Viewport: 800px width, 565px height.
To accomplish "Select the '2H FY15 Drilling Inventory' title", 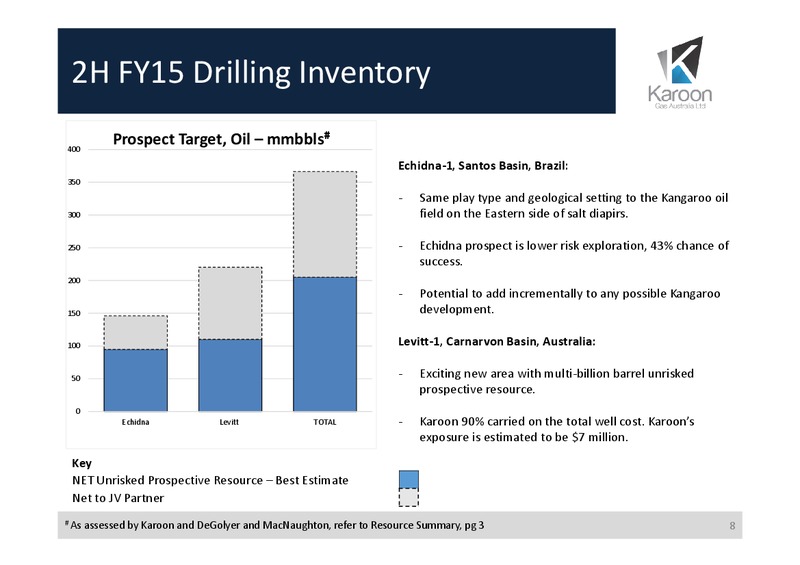I will point(251,72).
